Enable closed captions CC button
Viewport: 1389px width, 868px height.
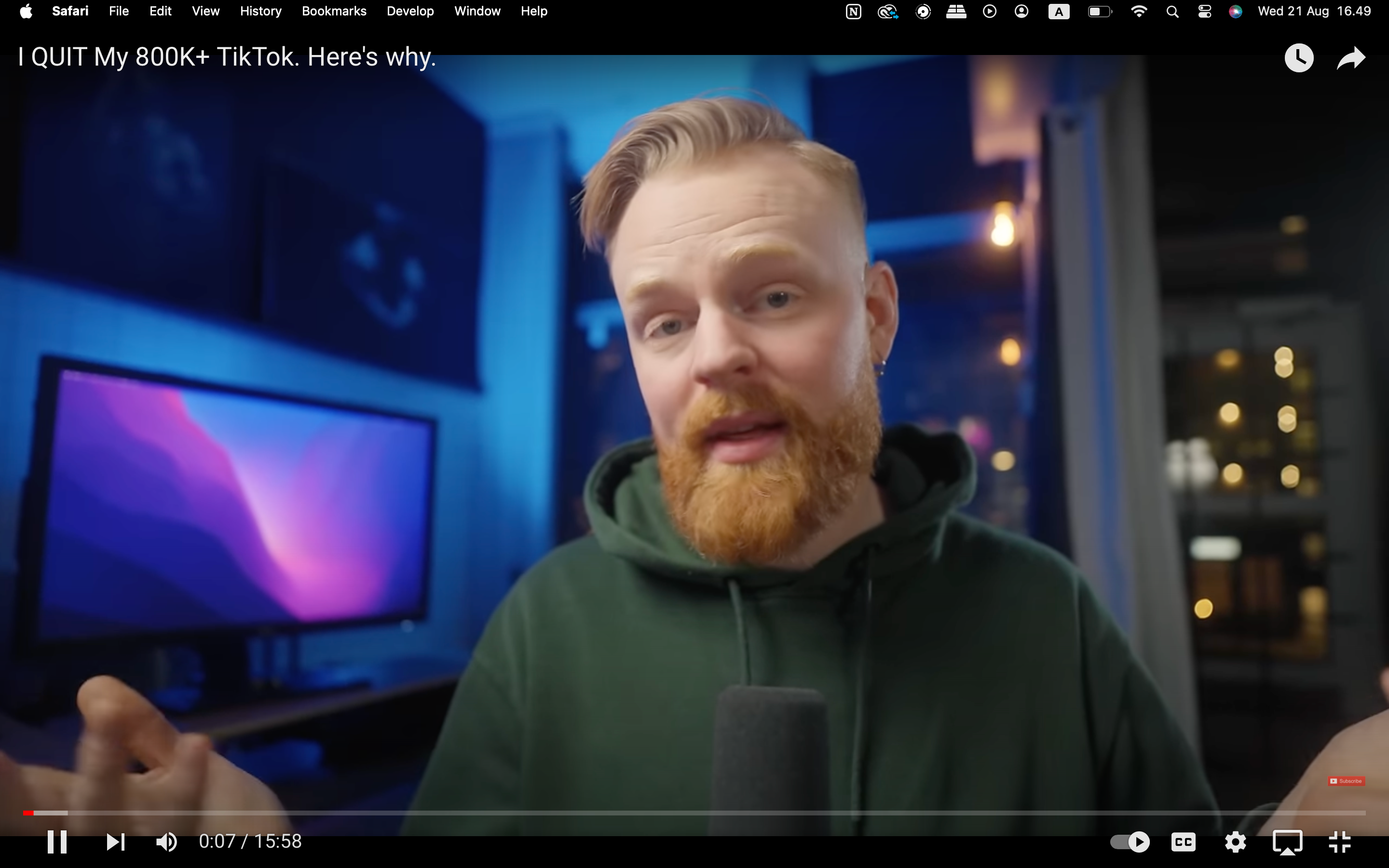coord(1184,841)
